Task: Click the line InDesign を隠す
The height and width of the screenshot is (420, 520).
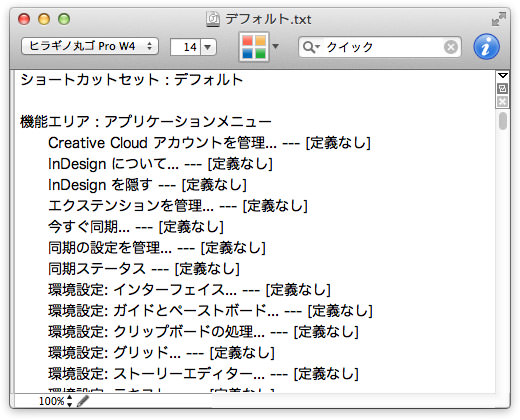Action: tap(147, 185)
